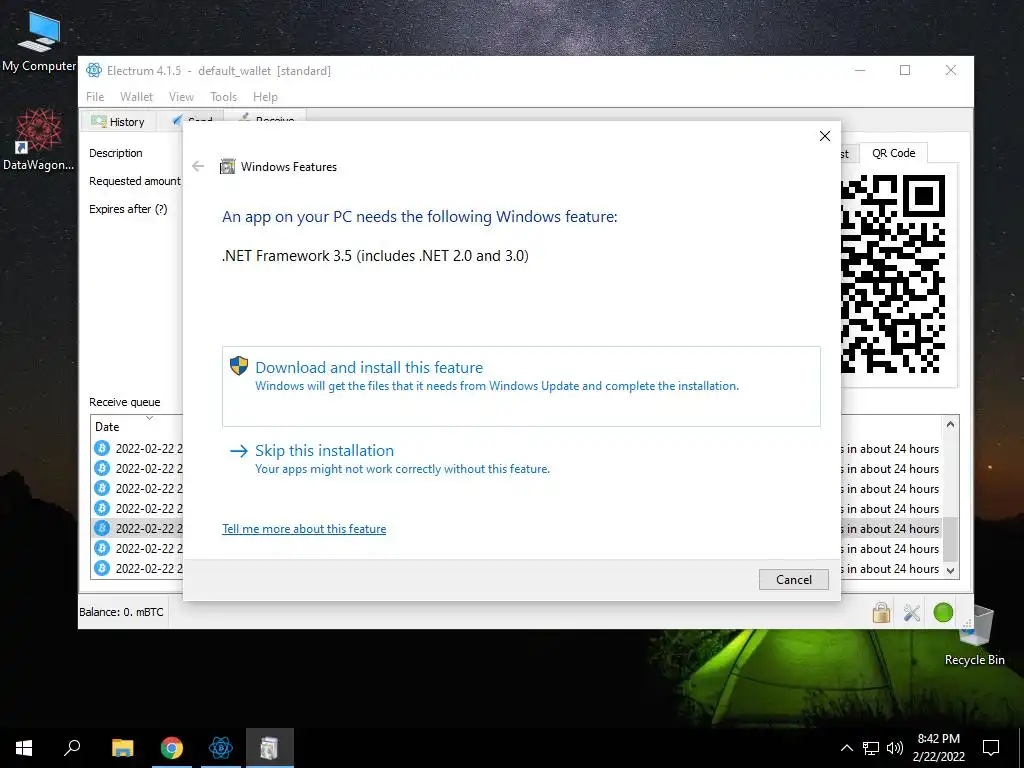The width and height of the screenshot is (1024, 768).
Task: Click the Expires after (?) help label
Action: [128, 209]
